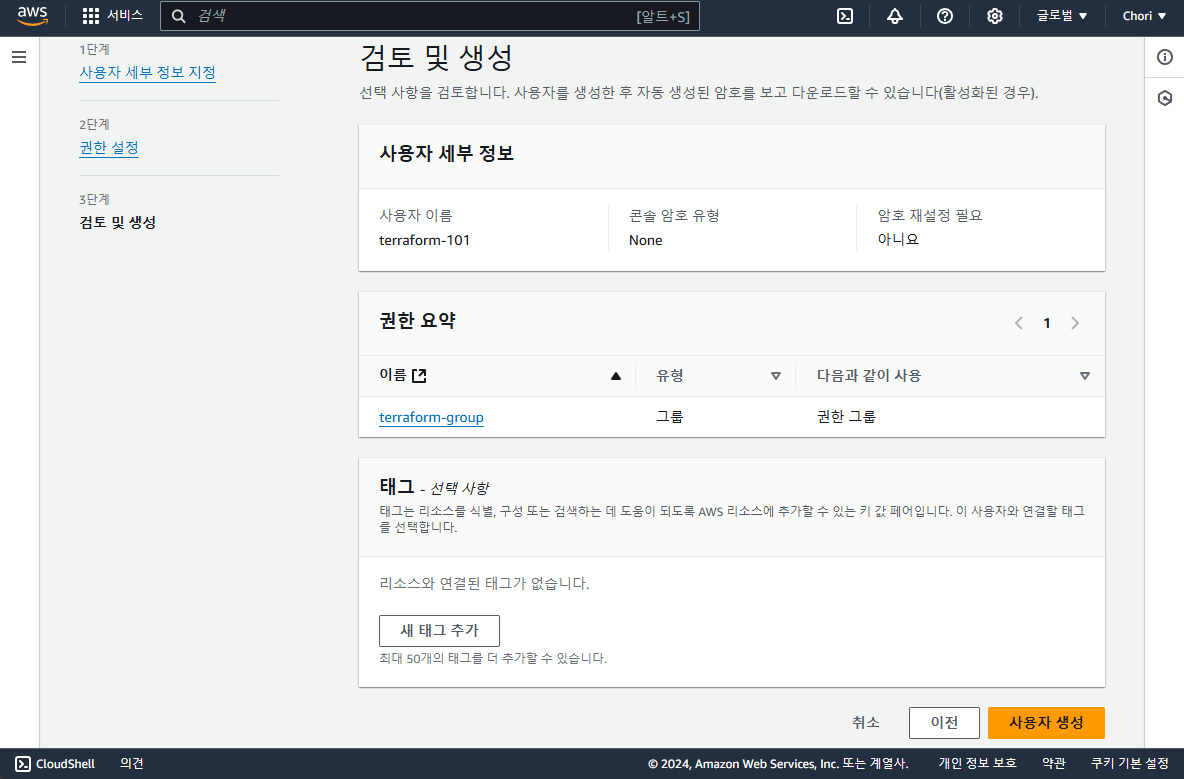The height and width of the screenshot is (779, 1184).
Task: Go to step 권한 설정
Action: (x=109, y=147)
